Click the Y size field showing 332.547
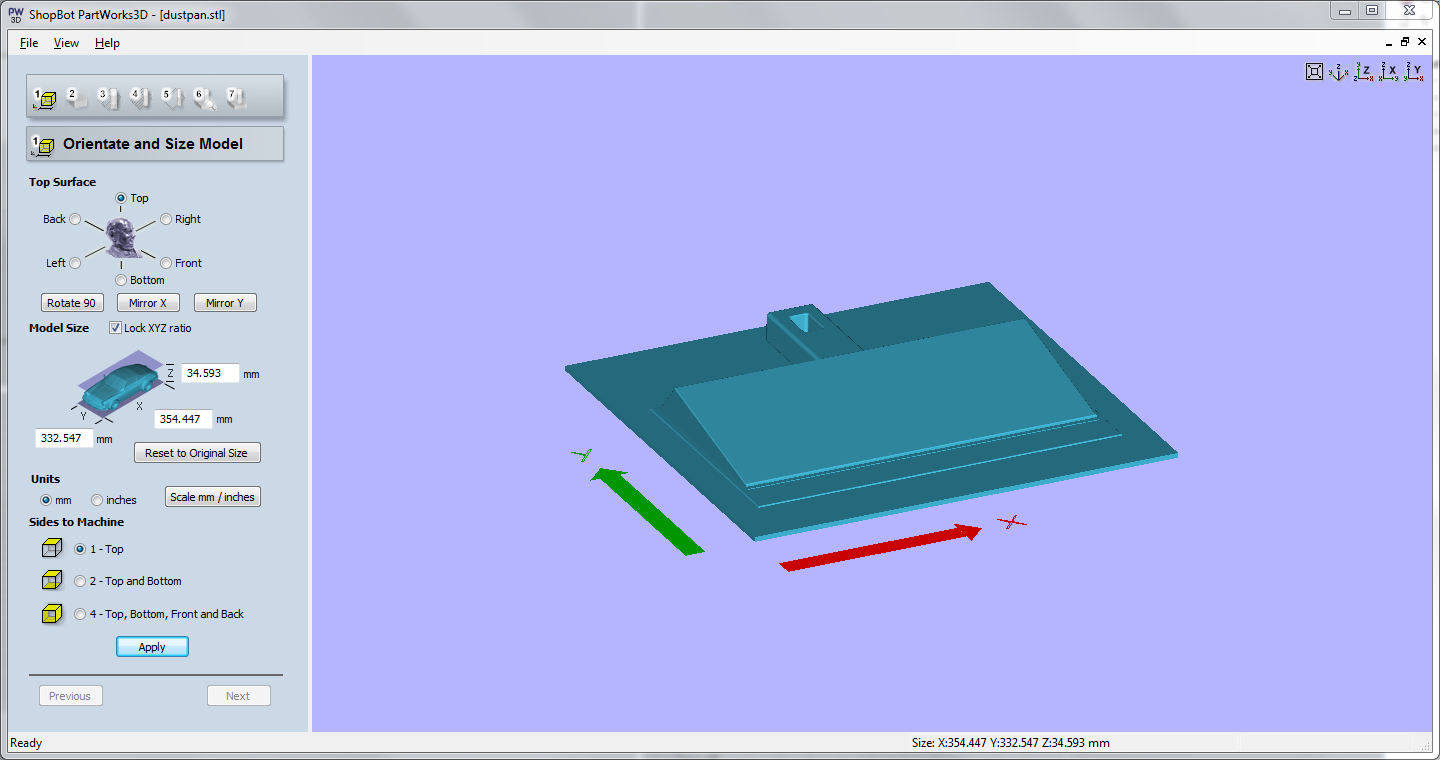This screenshot has width=1440, height=760. 64,438
